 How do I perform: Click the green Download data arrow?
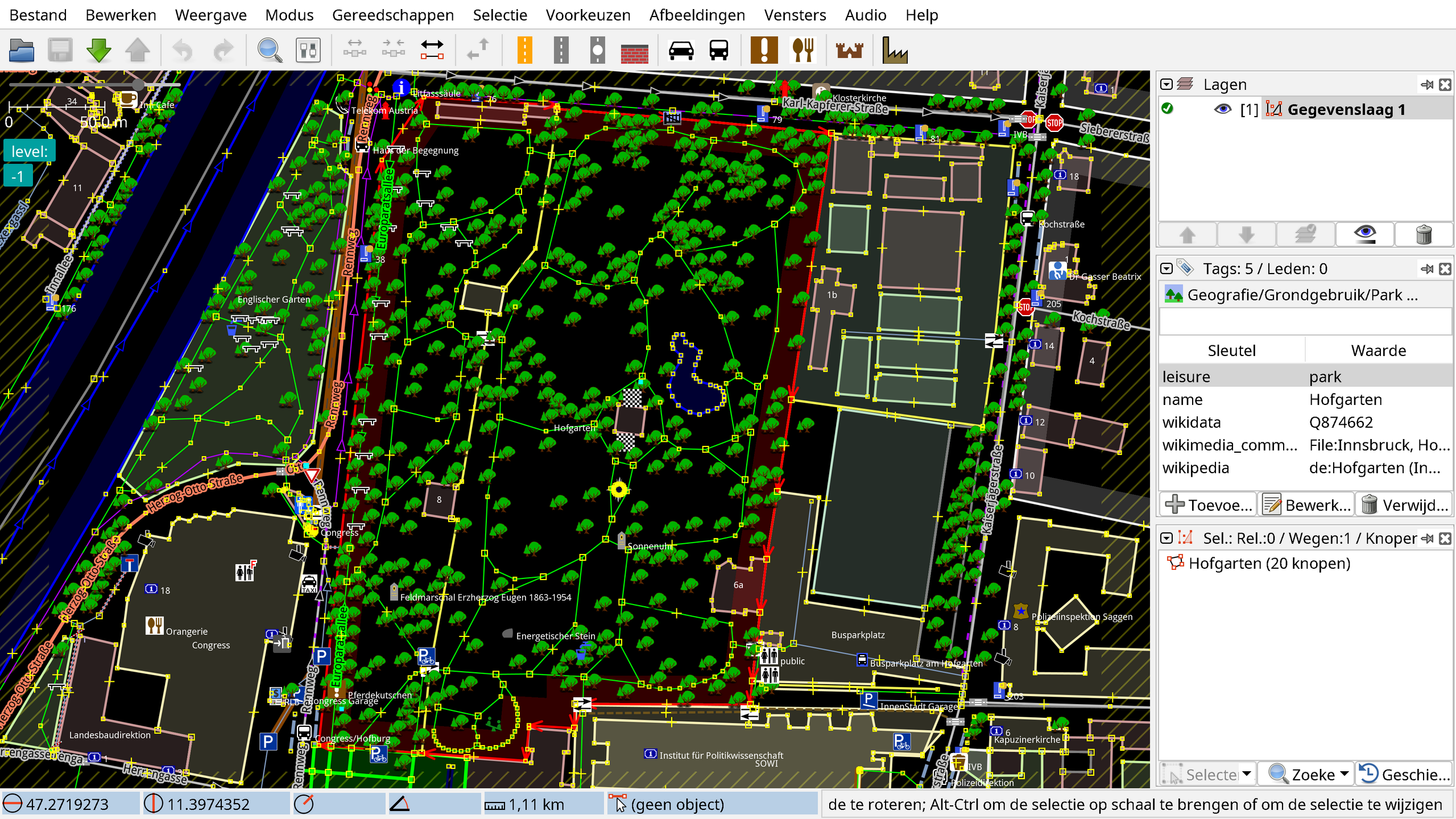pos(99,51)
